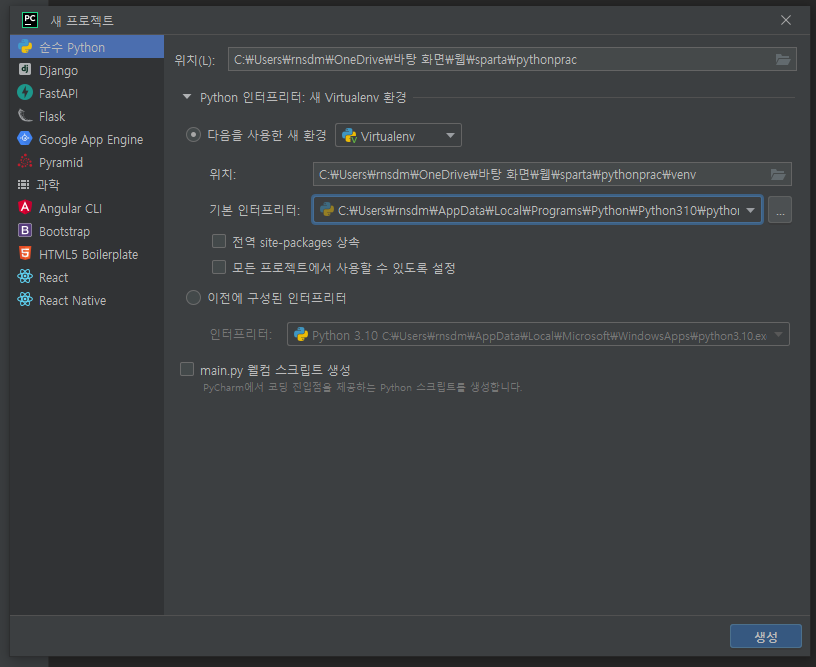The height and width of the screenshot is (667, 816).
Task: Choose Pyramid in the project type list
Action: [87, 162]
